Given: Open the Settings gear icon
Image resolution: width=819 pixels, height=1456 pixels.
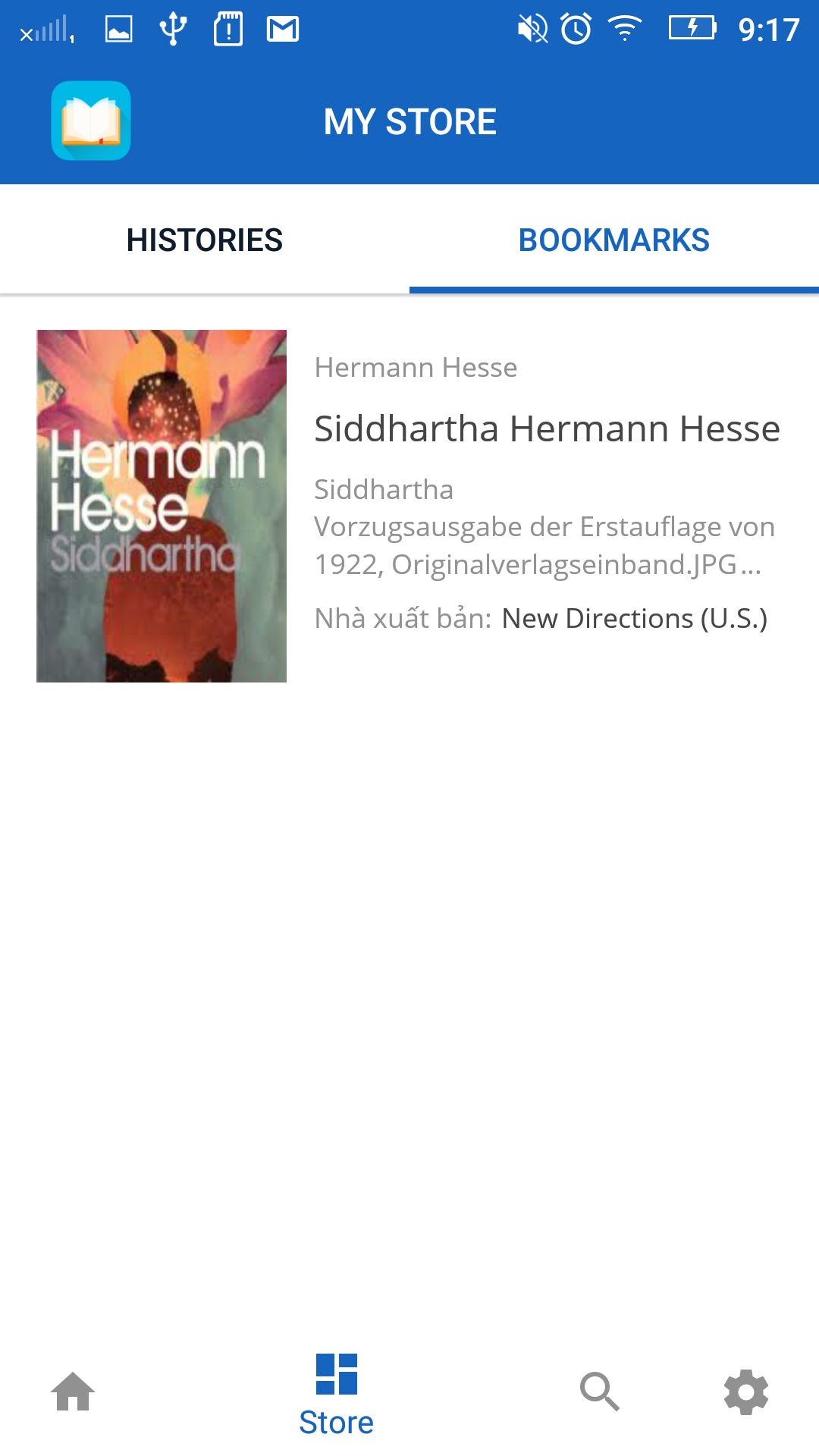Looking at the screenshot, I should pyautogui.click(x=746, y=1392).
